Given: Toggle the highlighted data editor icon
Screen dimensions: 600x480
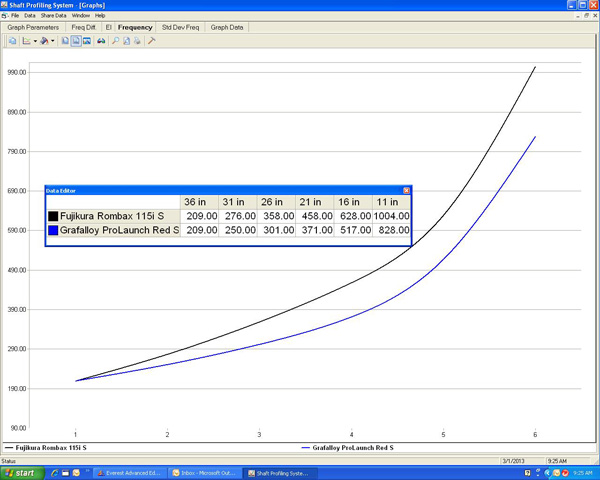Looking at the screenshot, I should 76,41.
